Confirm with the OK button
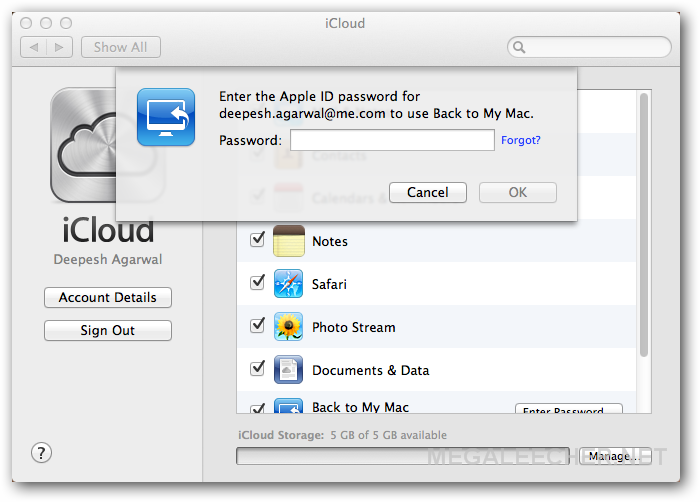The image size is (700, 502). [x=518, y=192]
